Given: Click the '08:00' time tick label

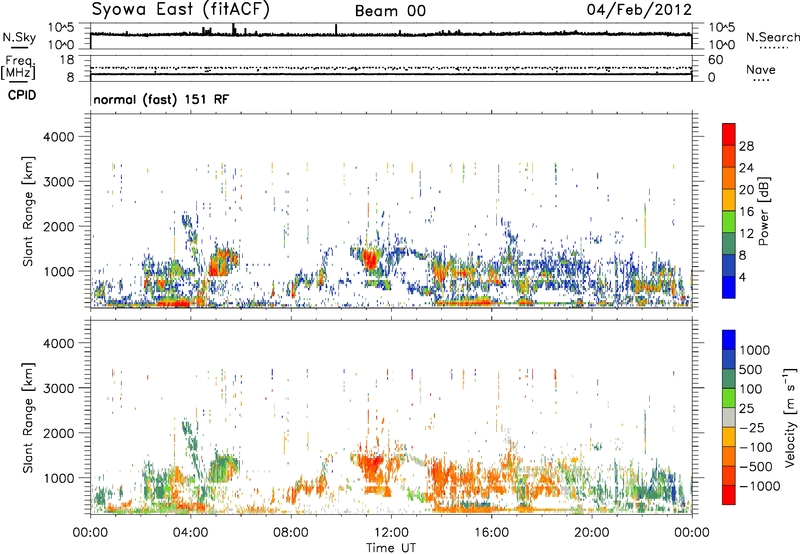Looking at the screenshot, I should point(291,533).
